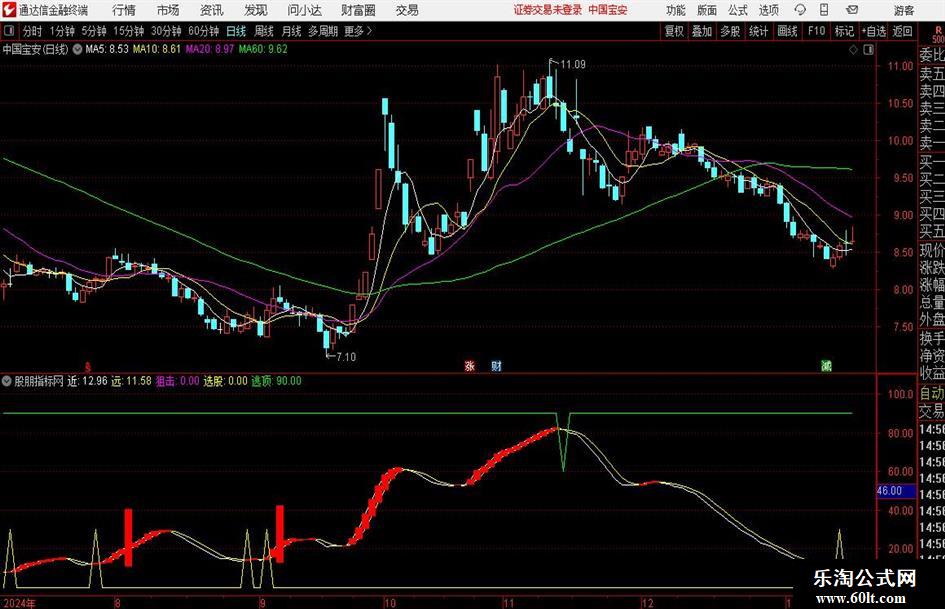
Task: Click the 复权 toolbar button
Action: pos(674,31)
